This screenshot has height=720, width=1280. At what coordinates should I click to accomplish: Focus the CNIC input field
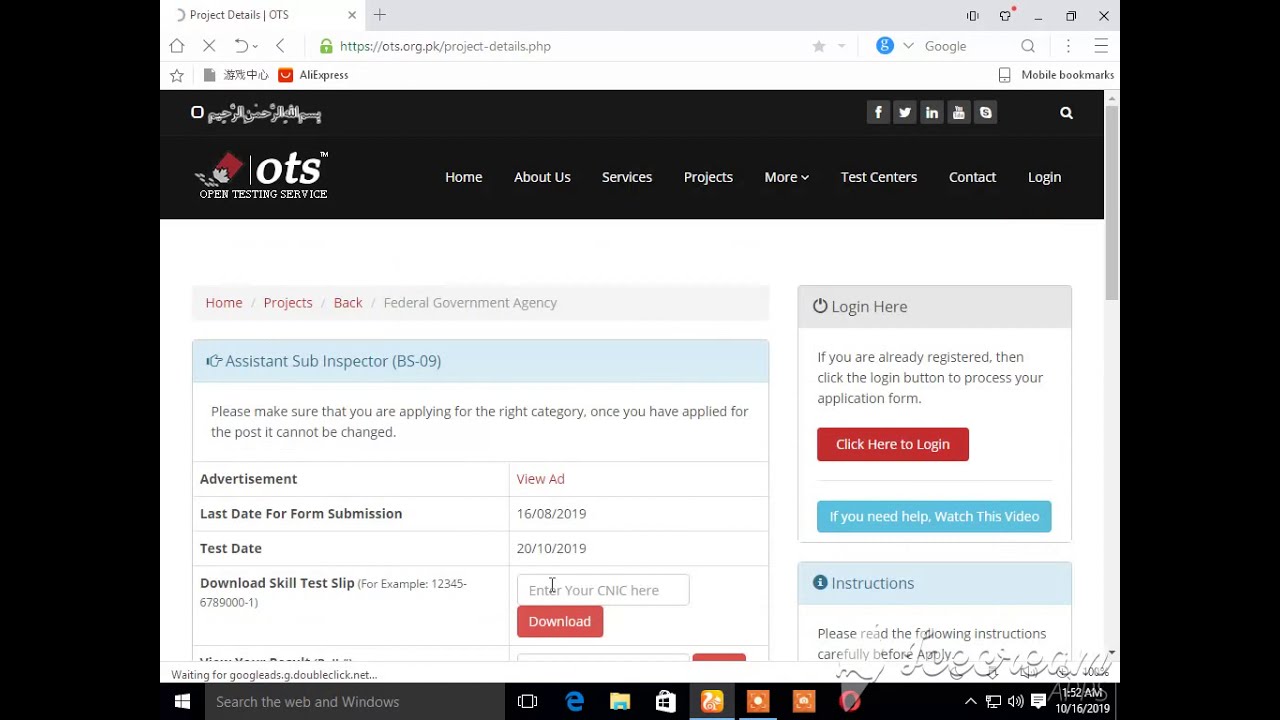603,590
